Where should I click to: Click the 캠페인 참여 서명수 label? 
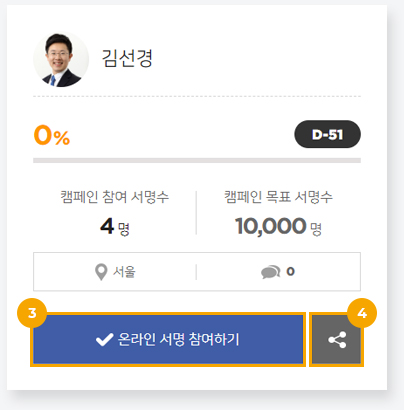coord(115,197)
